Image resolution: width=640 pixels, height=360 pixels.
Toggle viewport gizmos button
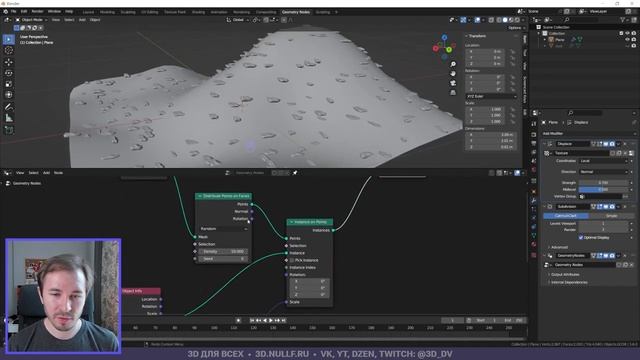(x=463, y=20)
